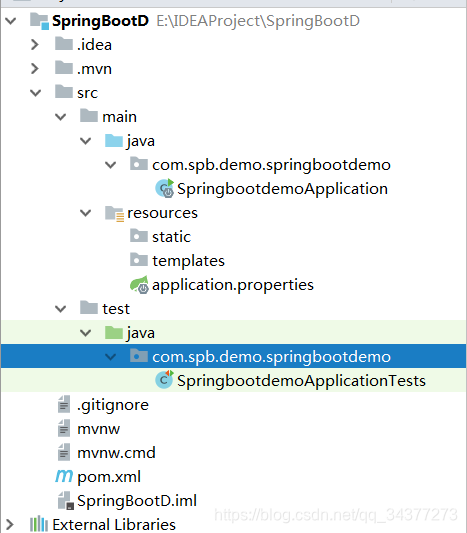Select SpringBootD.iml file name
Image resolution: width=467 pixels, height=533 pixels.
click(137, 501)
